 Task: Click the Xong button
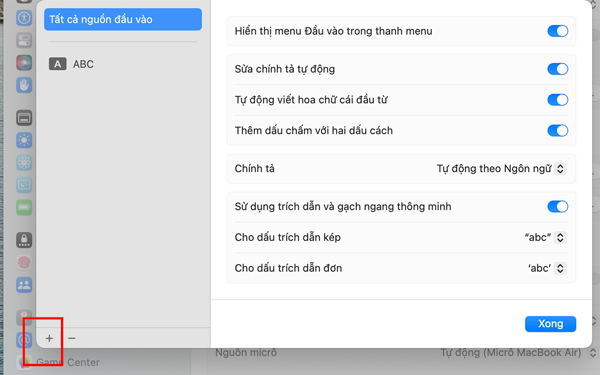[x=550, y=324]
